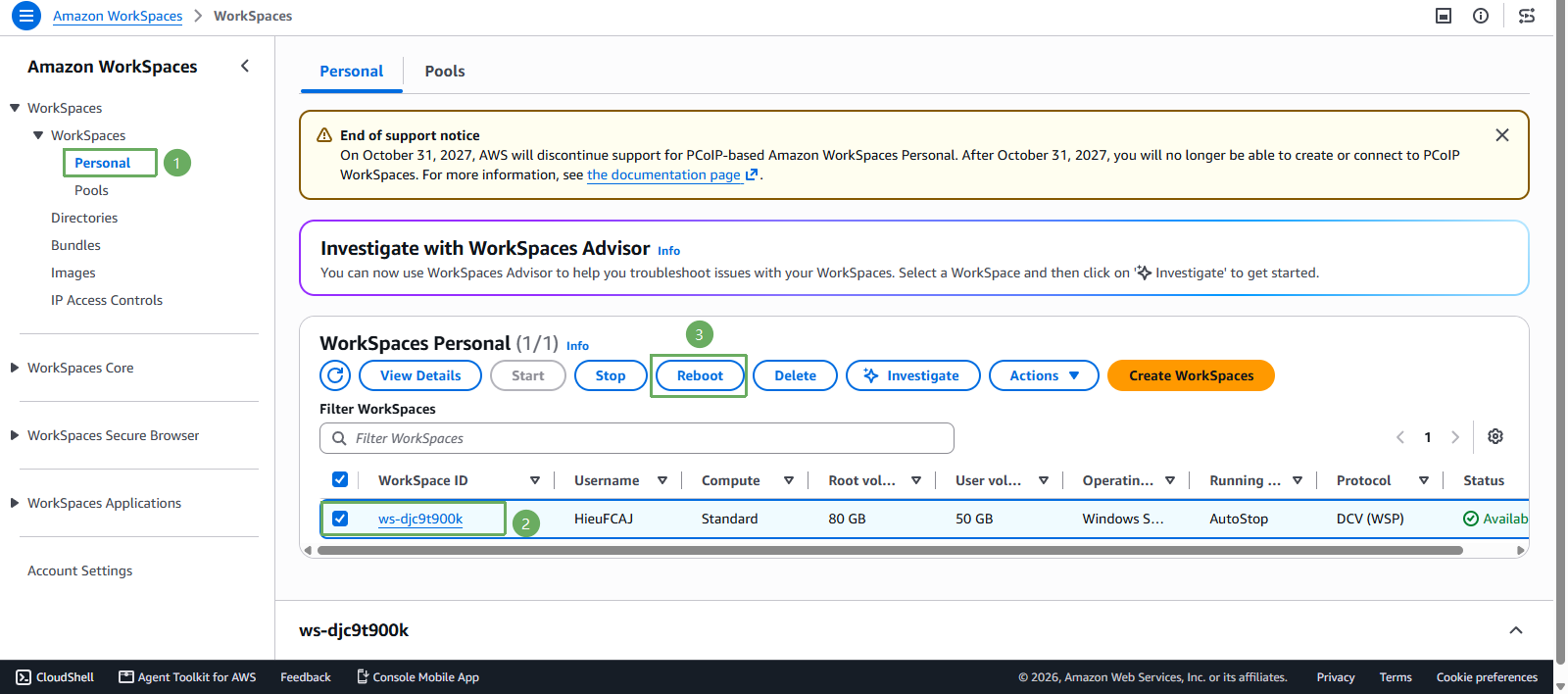Screen dimensions: 1568x694
Task: Collapse the Amazon WorkSpaces side navigation
Action: [245, 66]
